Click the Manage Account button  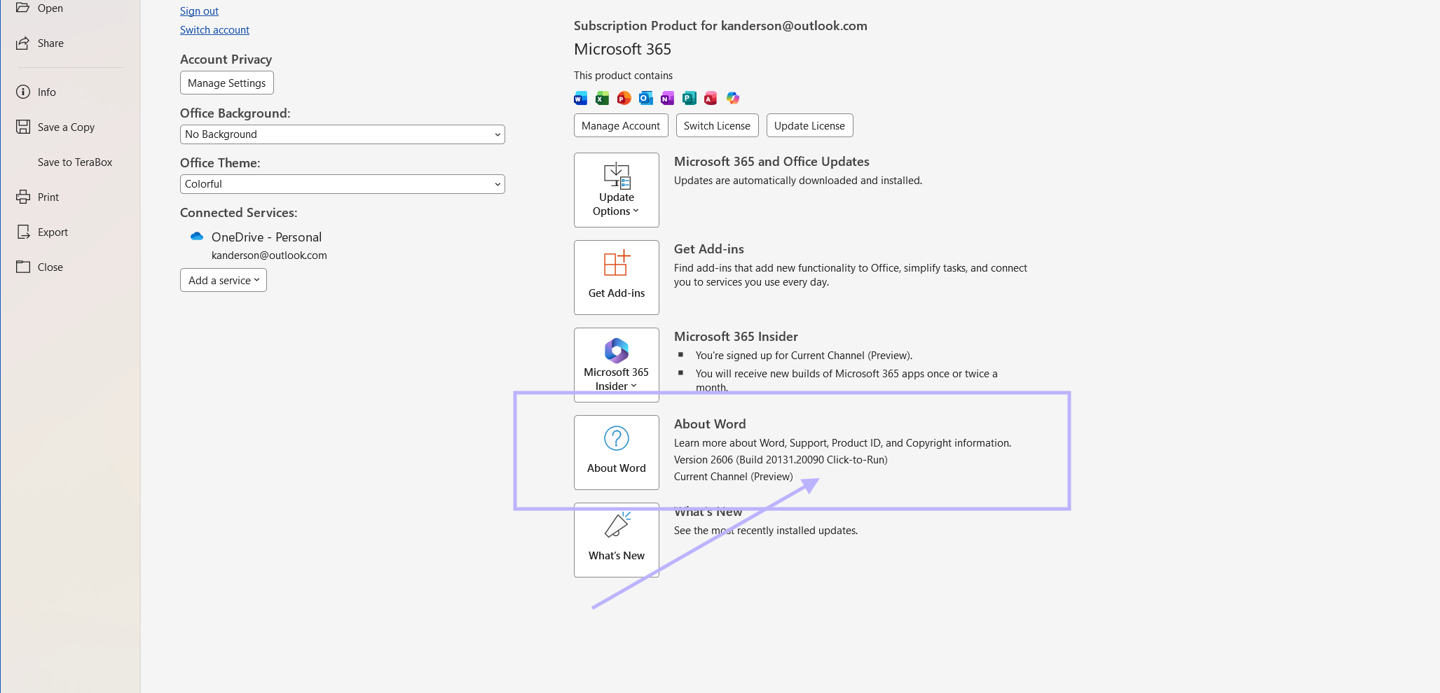tap(621, 126)
